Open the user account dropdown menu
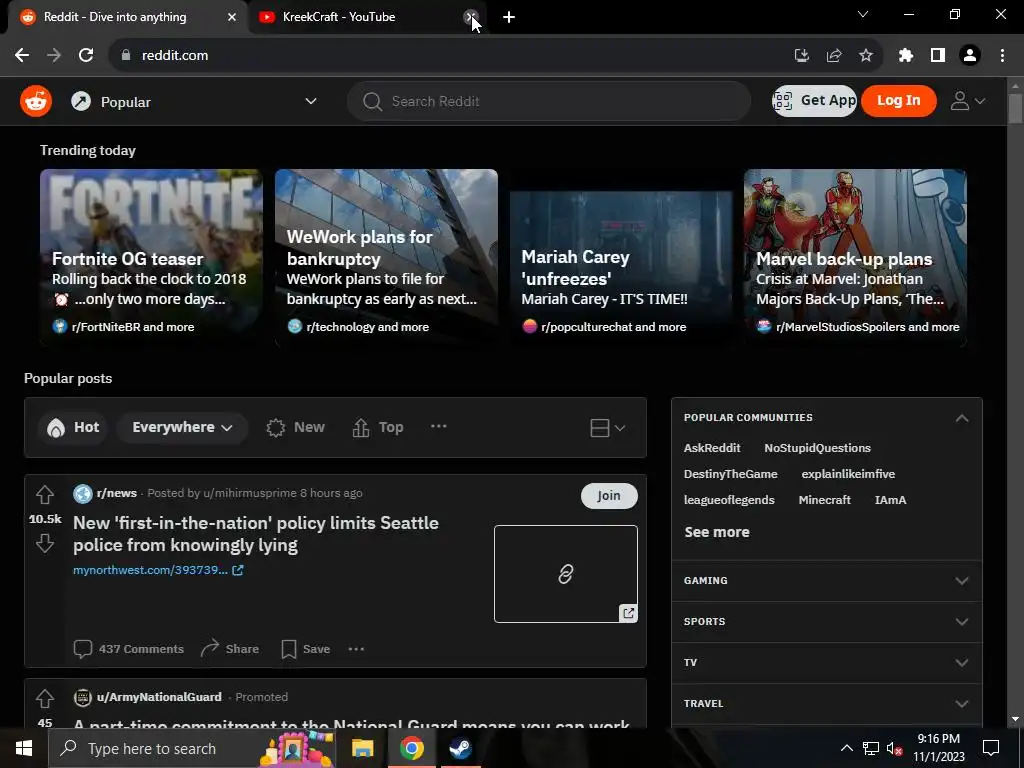This screenshot has width=1024, height=768. coord(968,101)
